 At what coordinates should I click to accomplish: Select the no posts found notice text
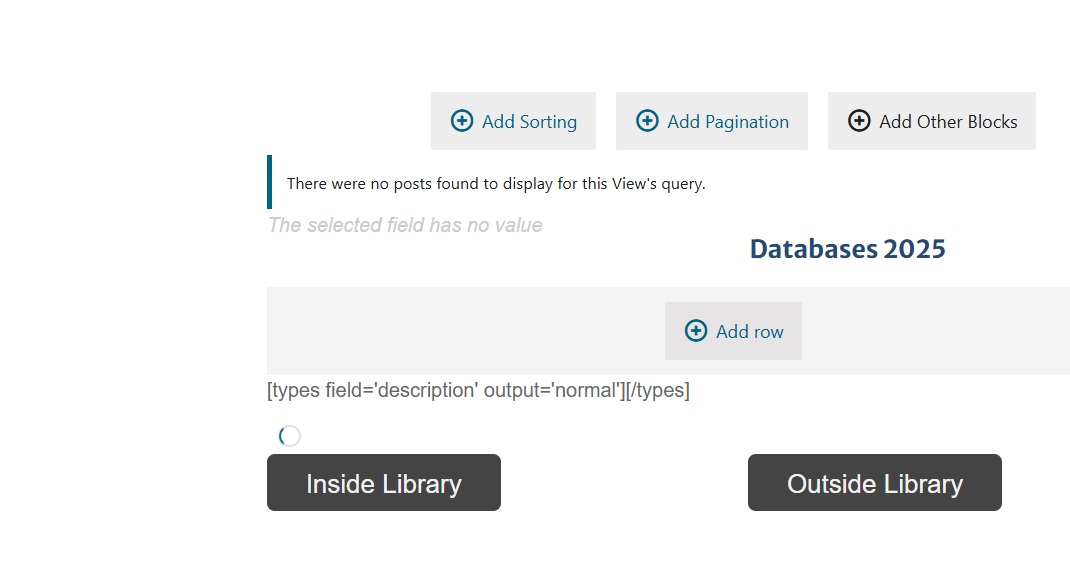point(496,184)
